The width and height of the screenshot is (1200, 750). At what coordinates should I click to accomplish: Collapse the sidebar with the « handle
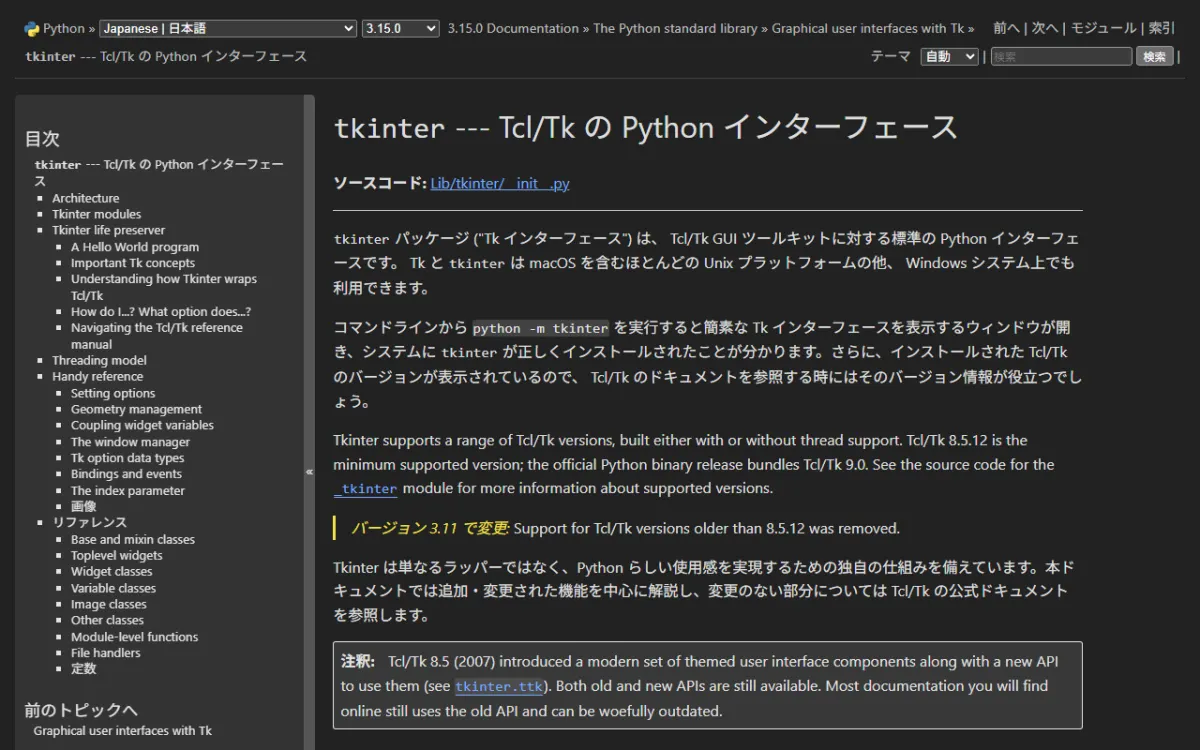pyautogui.click(x=309, y=471)
